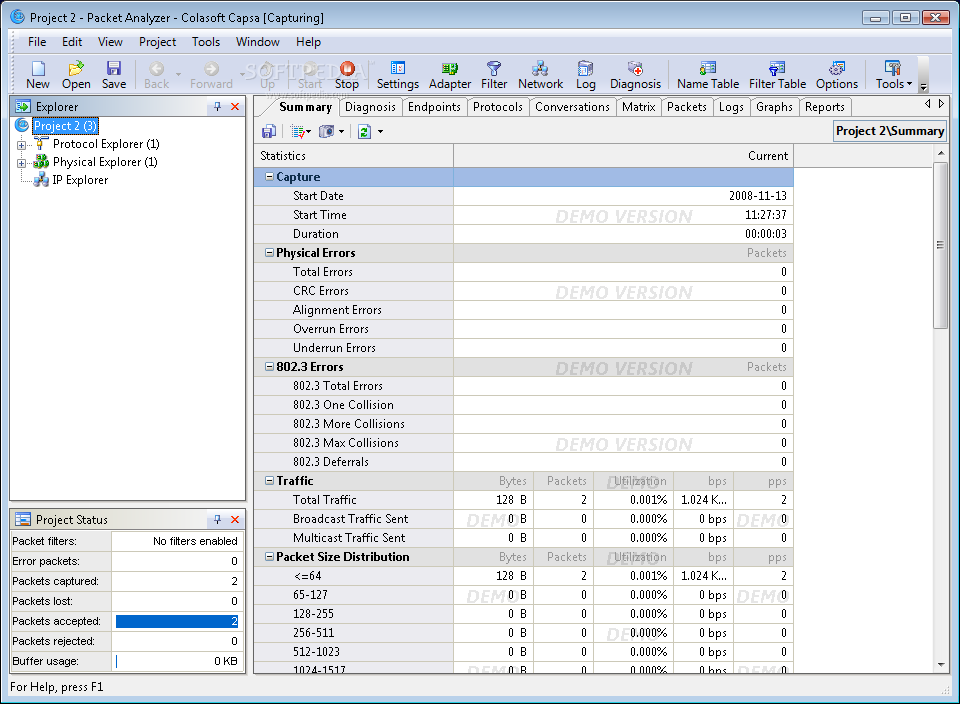Collapse the Packet Size Distribution group
The height and width of the screenshot is (704, 960).
269,556
